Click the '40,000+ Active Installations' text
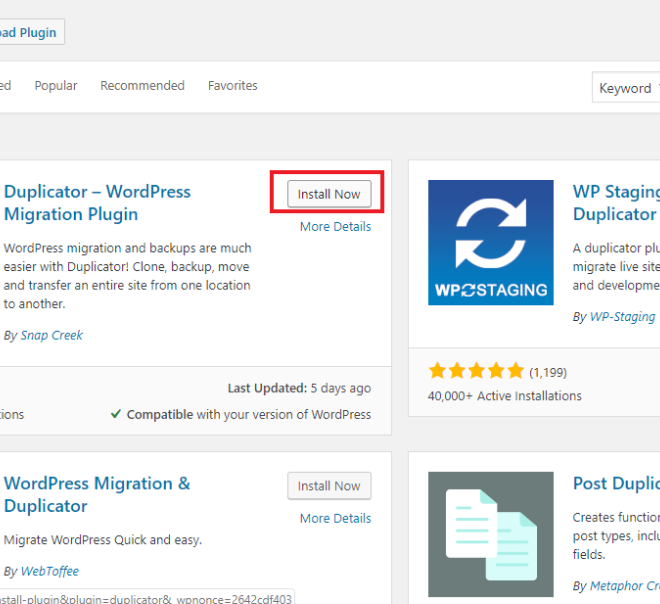The height and width of the screenshot is (604, 660). pyautogui.click(x=505, y=396)
